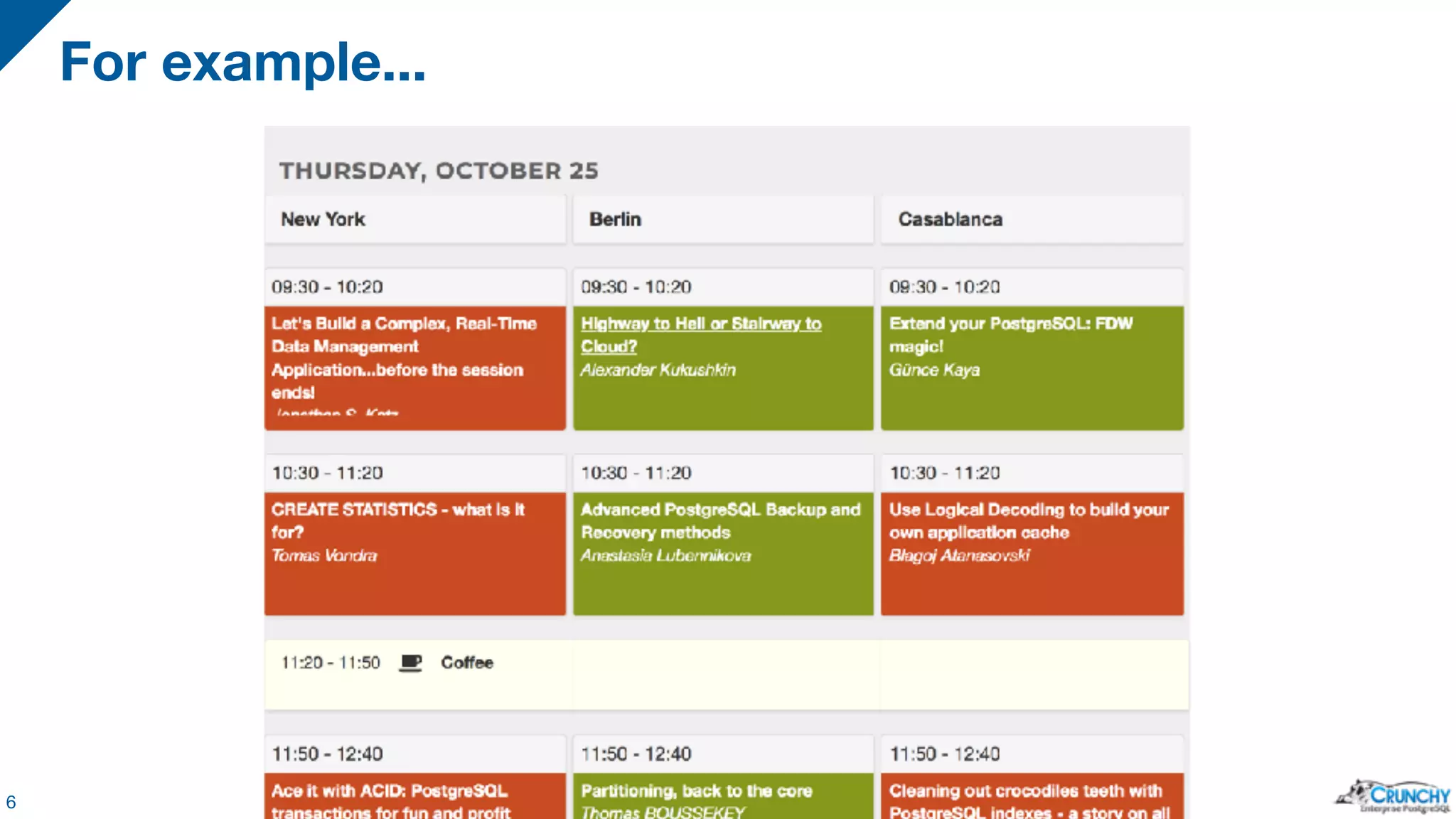
Task: Open Let's Build a Complex Real-Time session
Action: click(416, 368)
